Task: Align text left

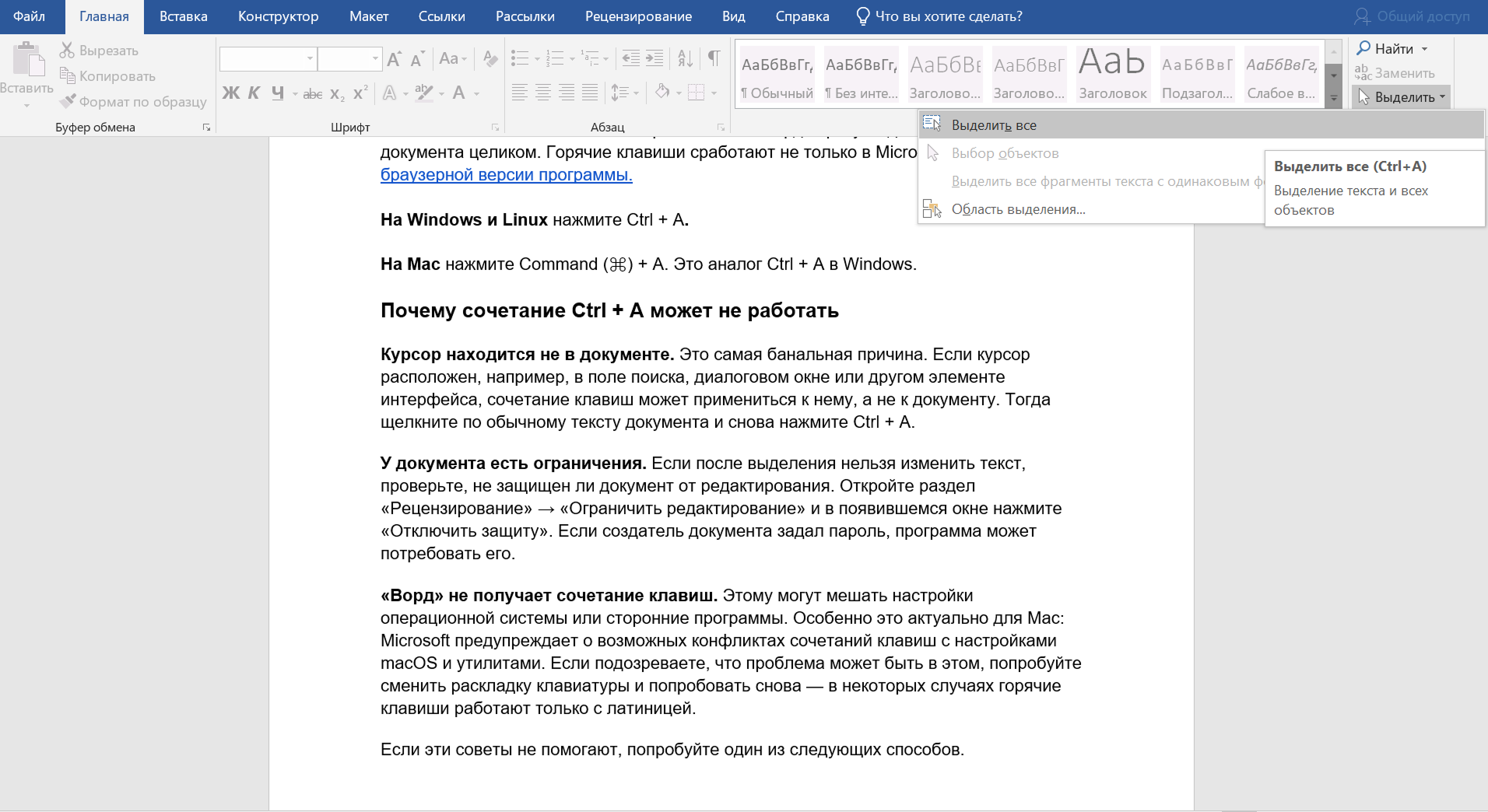Action: pyautogui.click(x=520, y=93)
